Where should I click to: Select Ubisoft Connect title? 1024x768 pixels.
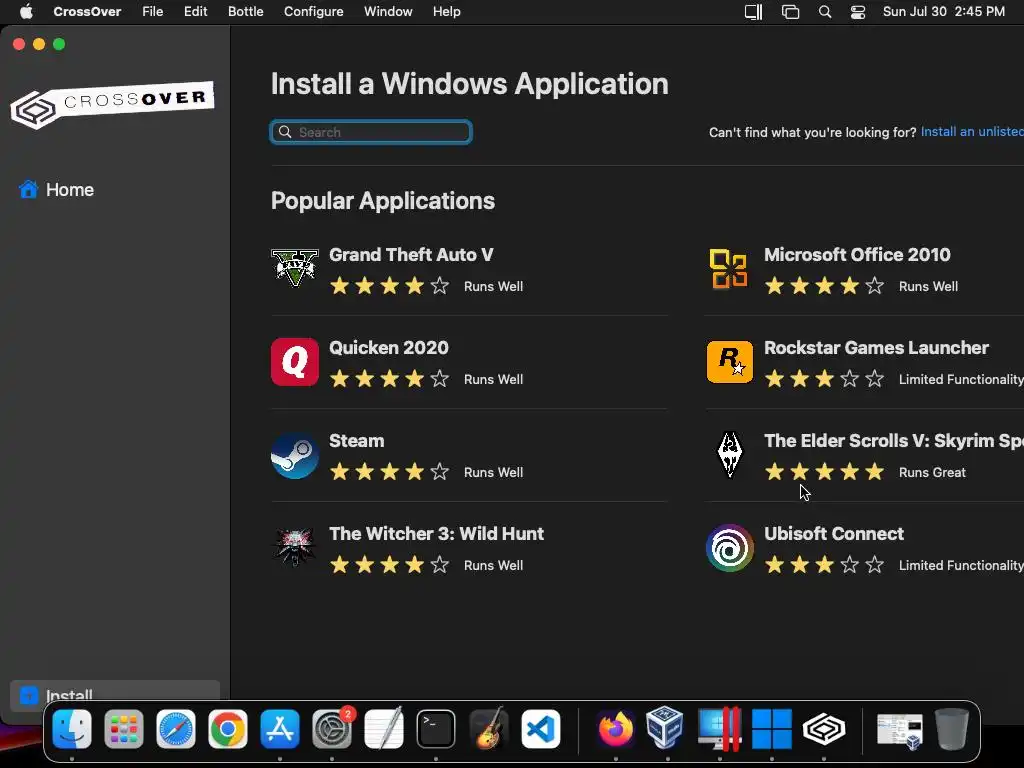click(834, 534)
